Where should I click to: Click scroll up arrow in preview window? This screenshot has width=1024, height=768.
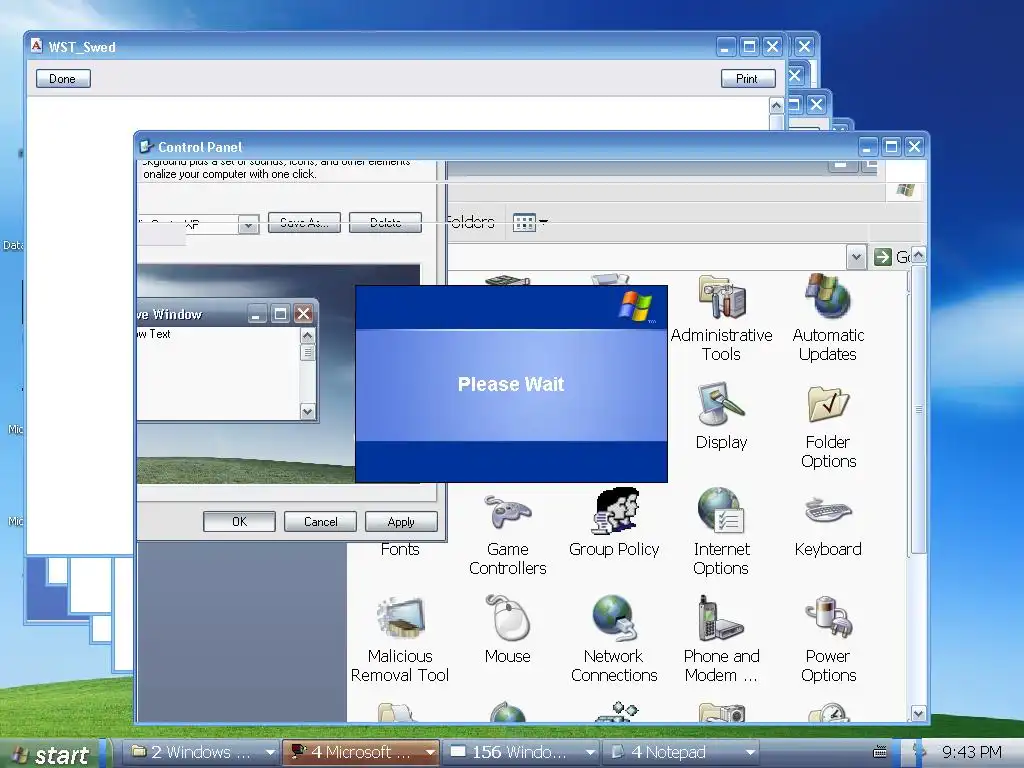(307, 336)
